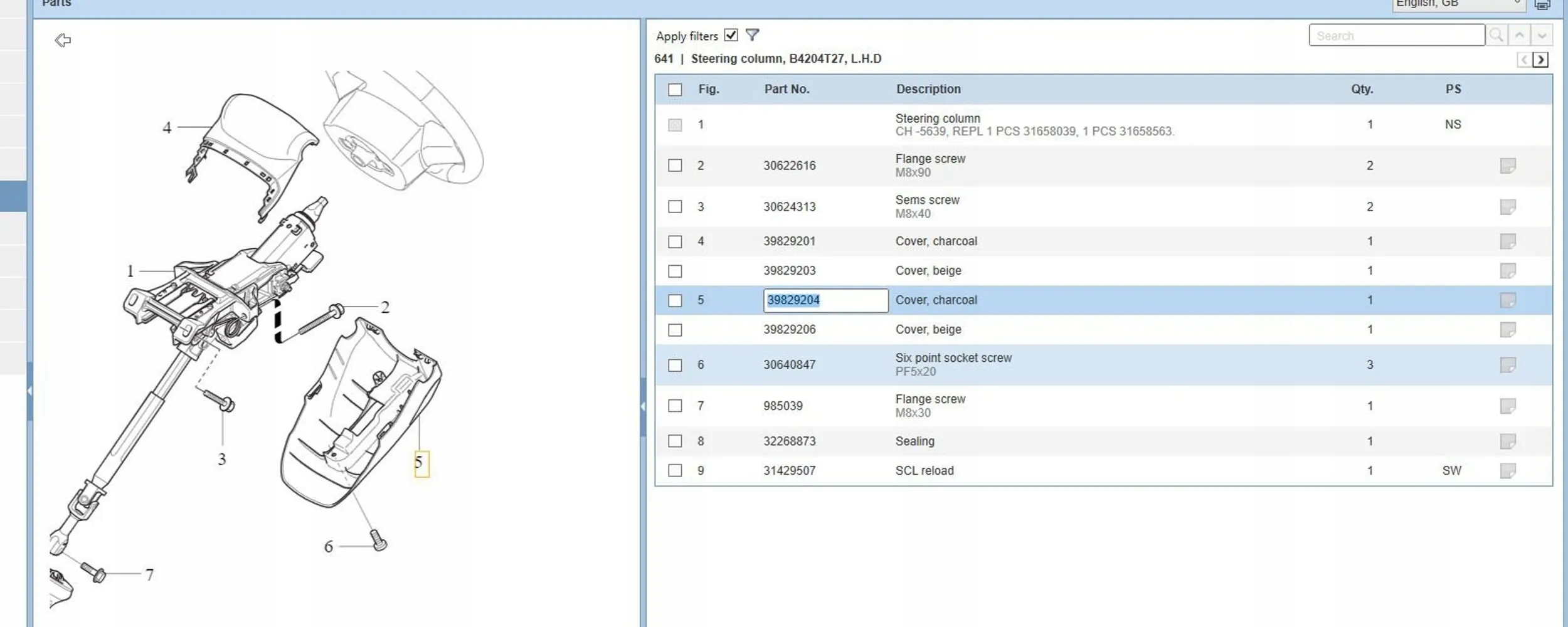The width and height of the screenshot is (1568, 627).
Task: Check the box for SCL reload 31429507
Action: point(675,470)
